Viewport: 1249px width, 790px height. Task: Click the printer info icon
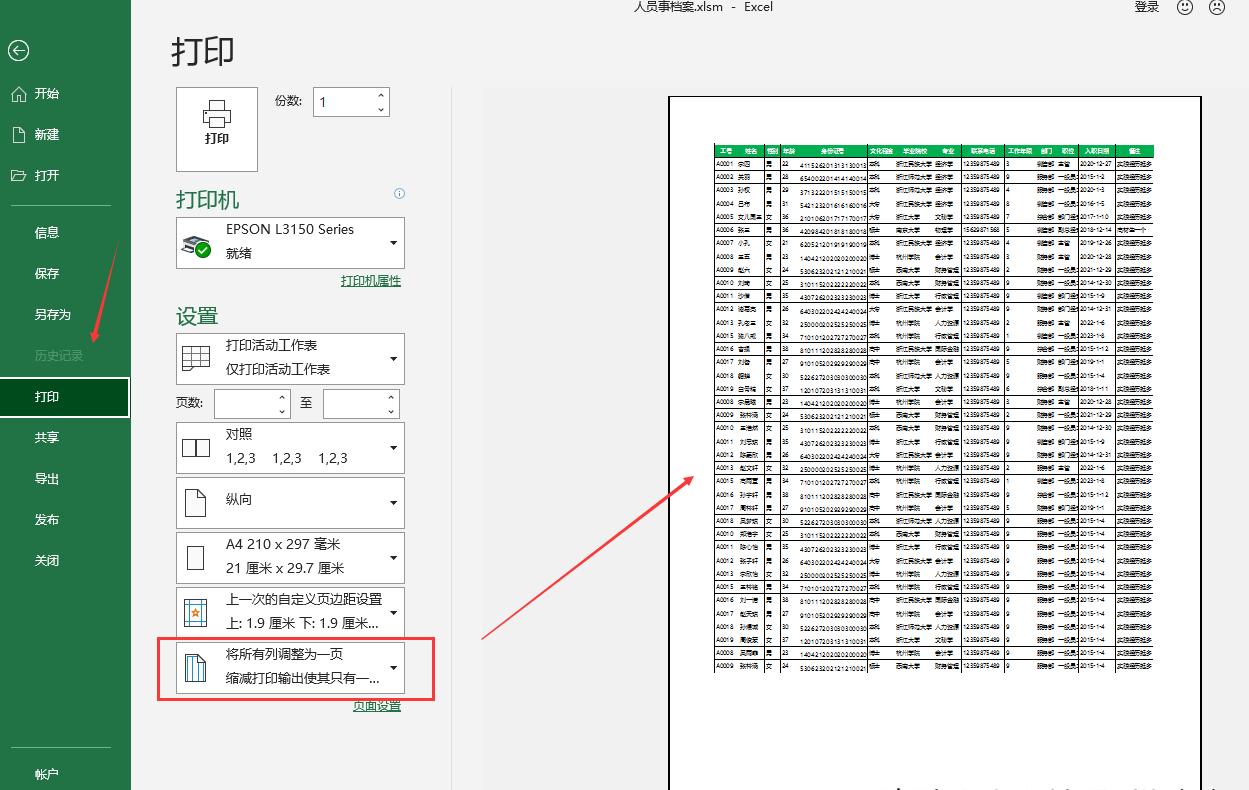coord(399,194)
